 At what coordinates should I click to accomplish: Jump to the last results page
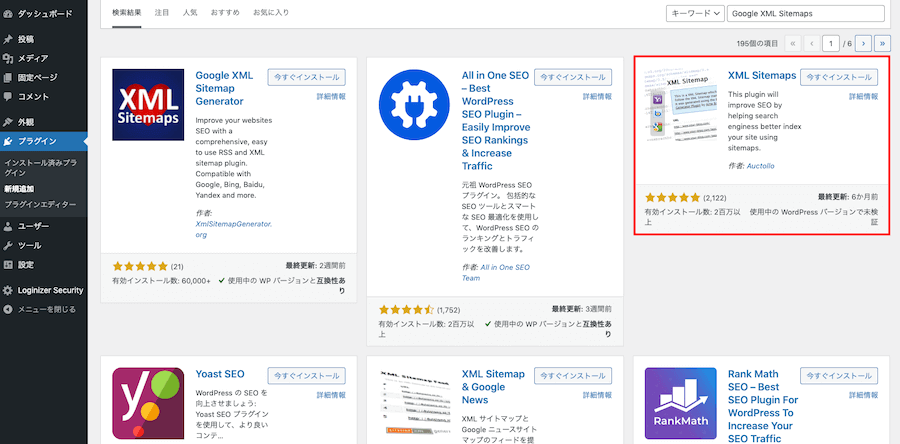pyautogui.click(x=882, y=43)
